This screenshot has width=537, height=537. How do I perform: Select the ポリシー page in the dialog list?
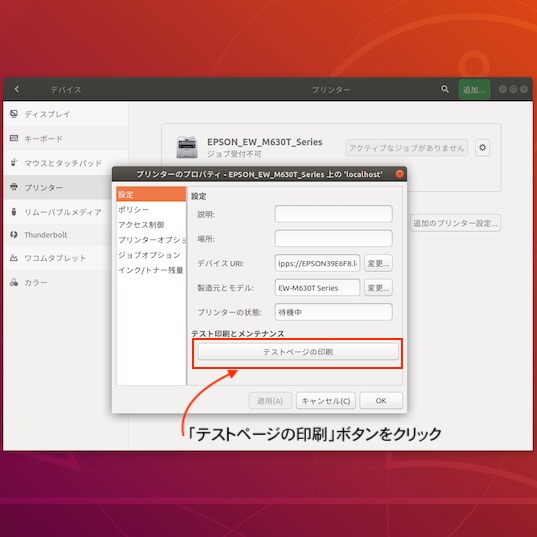(x=151, y=209)
